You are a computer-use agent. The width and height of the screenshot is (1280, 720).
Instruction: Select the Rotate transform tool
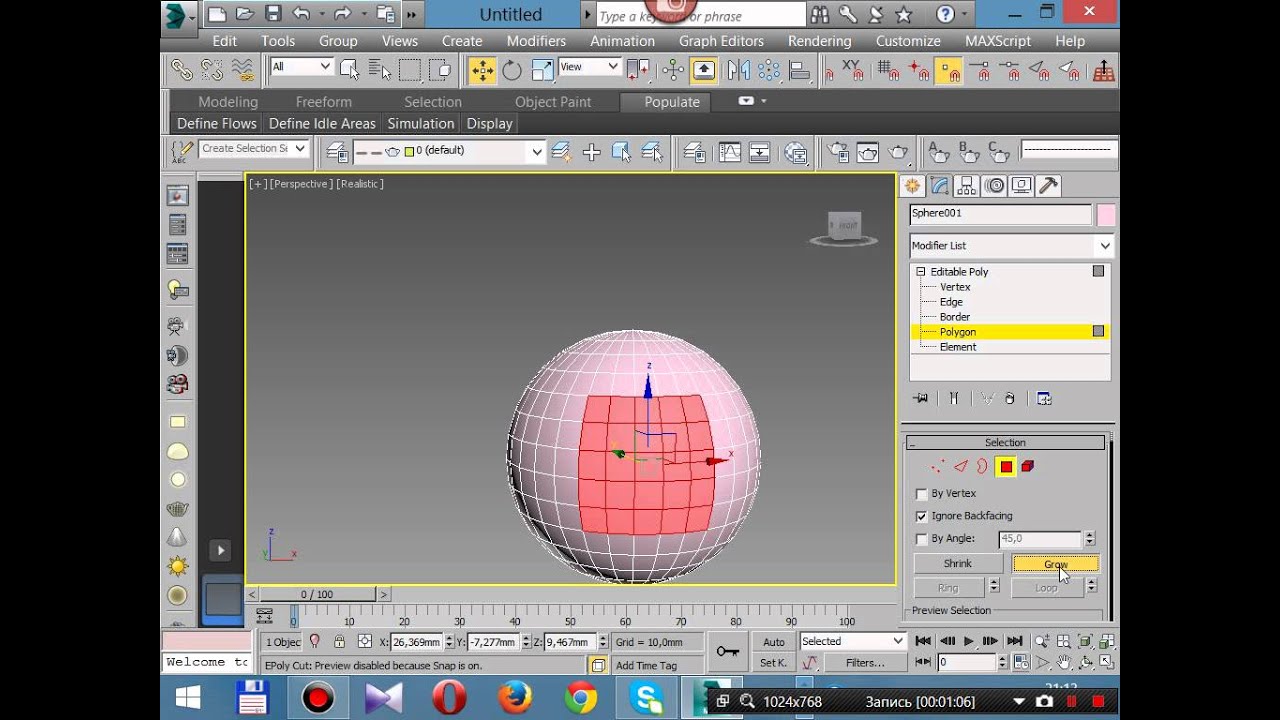click(512, 70)
